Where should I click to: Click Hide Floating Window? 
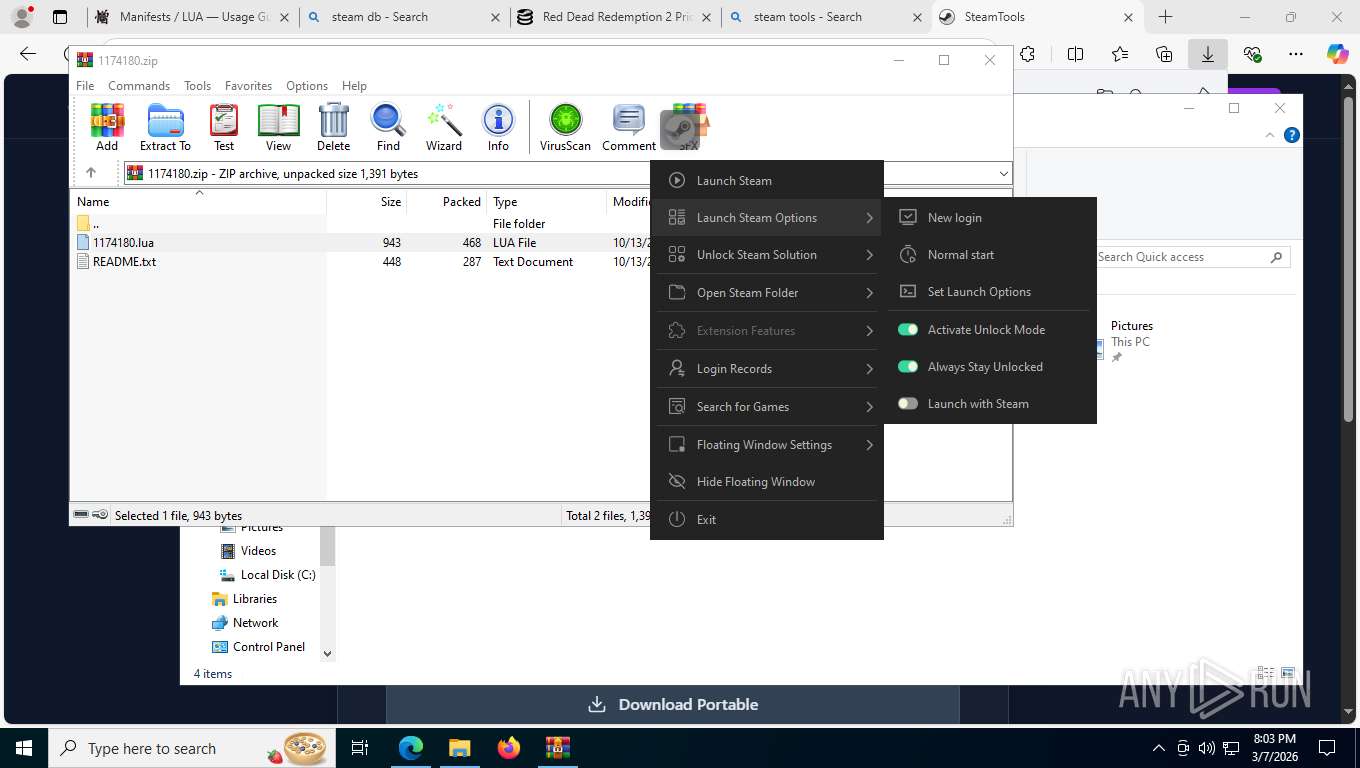coord(767,481)
